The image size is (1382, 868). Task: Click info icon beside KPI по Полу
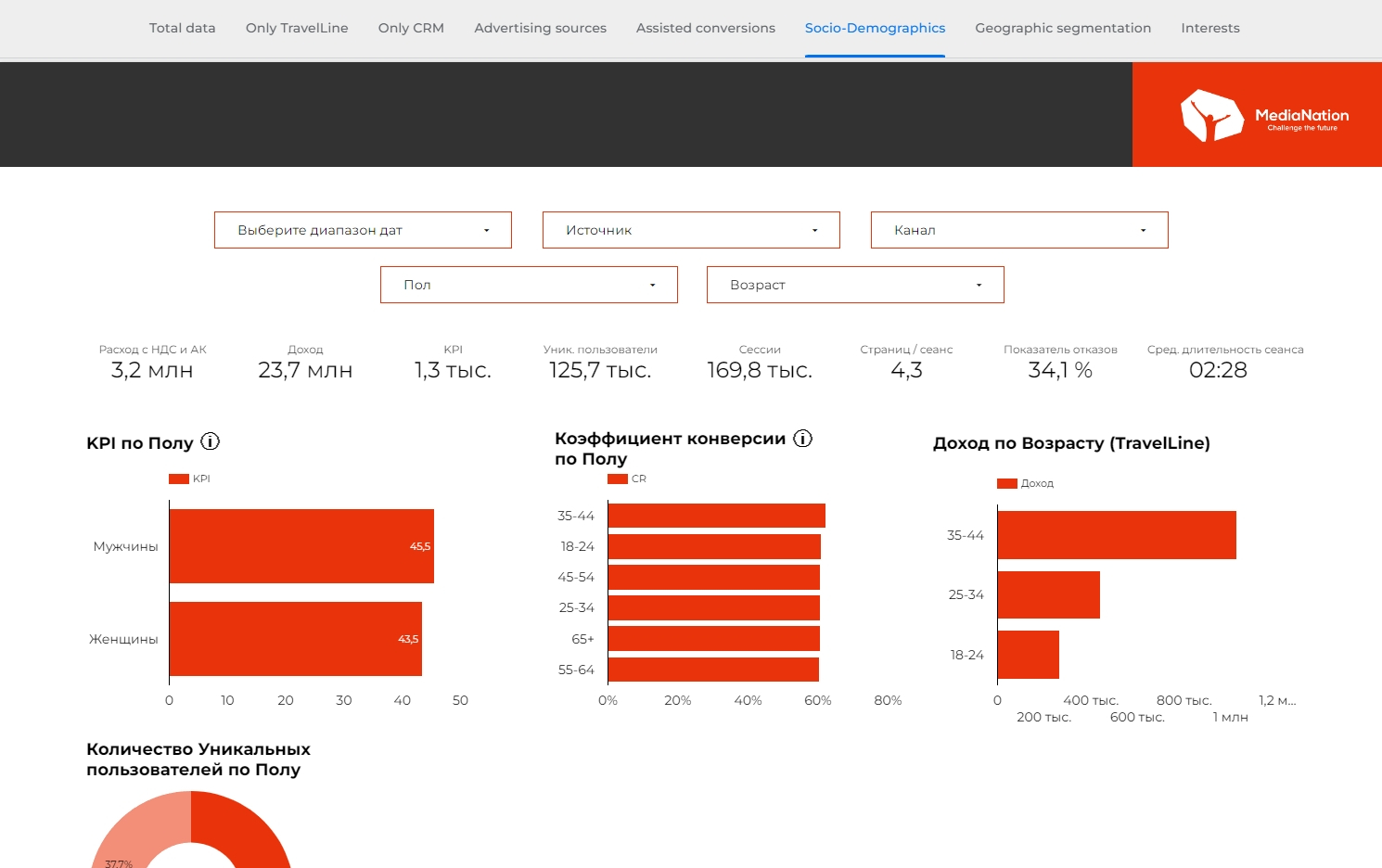click(x=211, y=441)
